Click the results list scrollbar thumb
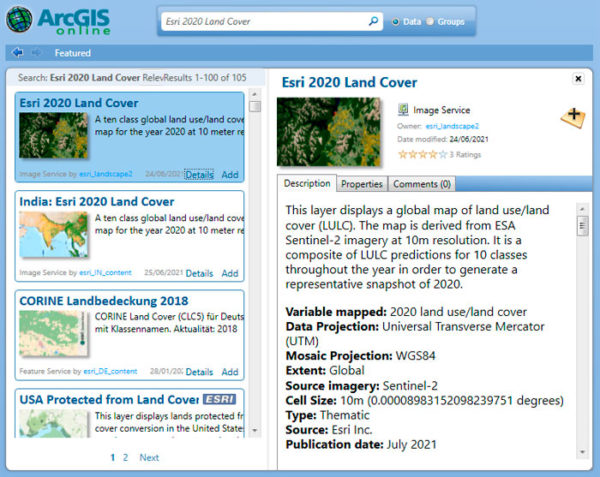 254,106
